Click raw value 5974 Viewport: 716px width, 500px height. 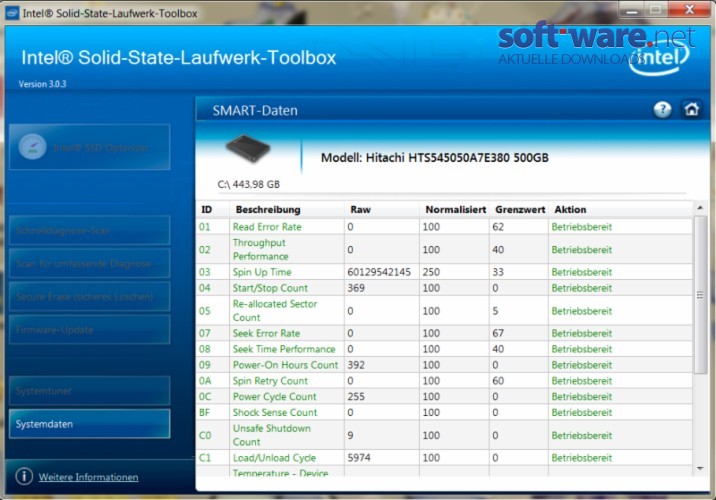[359, 458]
